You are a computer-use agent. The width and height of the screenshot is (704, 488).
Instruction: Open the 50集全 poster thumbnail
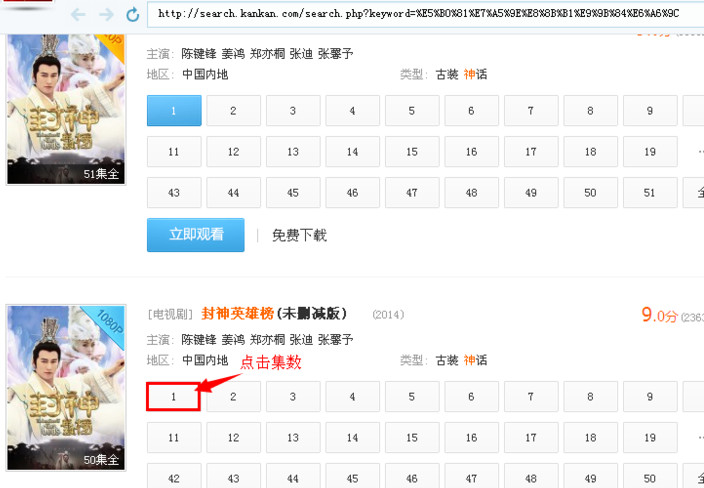[x=66, y=388]
